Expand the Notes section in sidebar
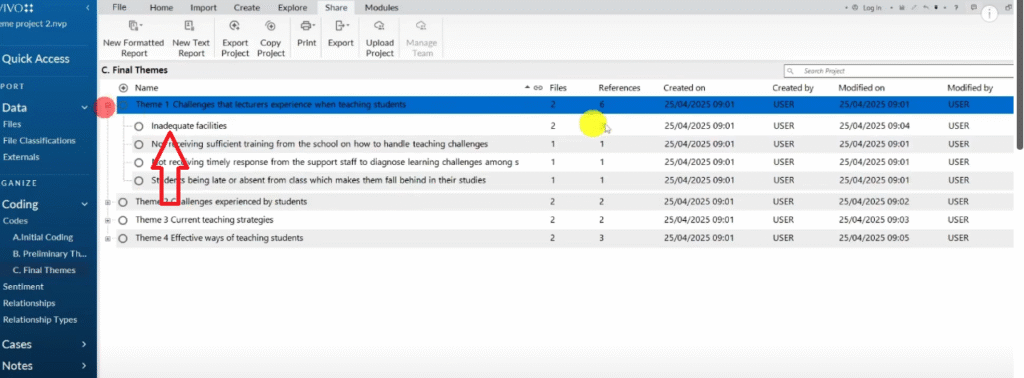The width and height of the screenshot is (1024, 378). point(84,366)
